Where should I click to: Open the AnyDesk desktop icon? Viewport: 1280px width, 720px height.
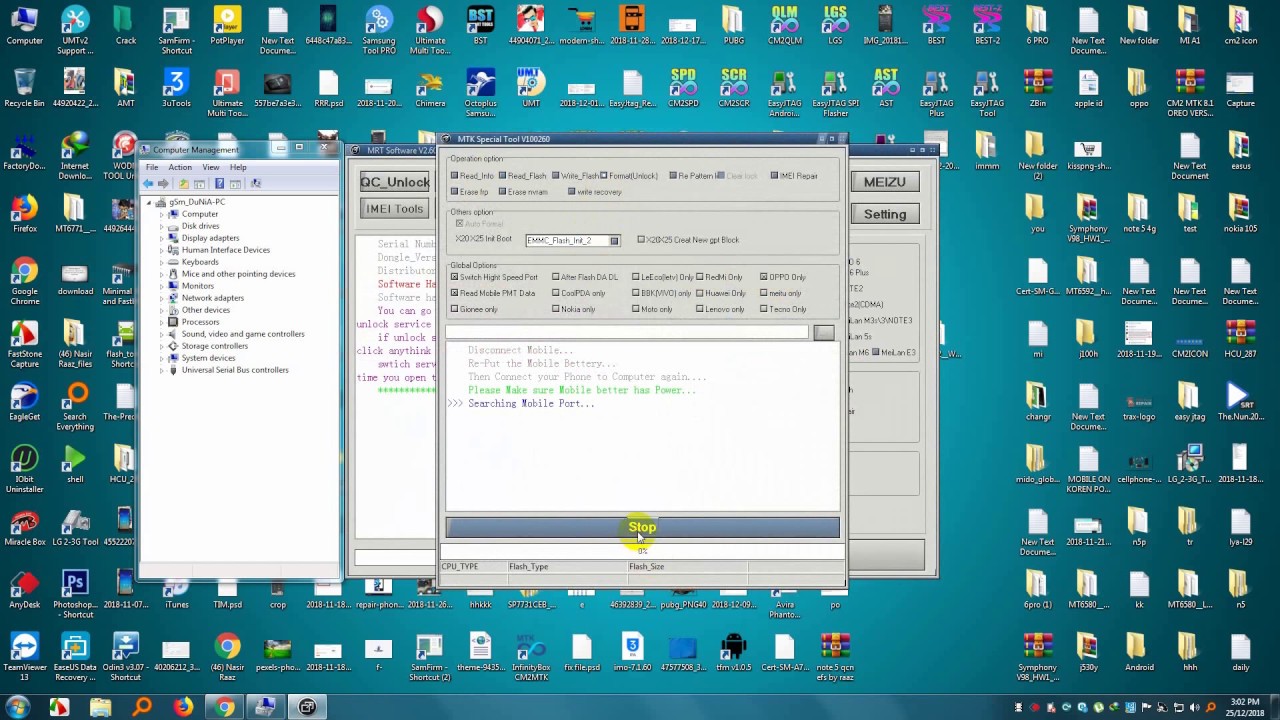coord(24,590)
